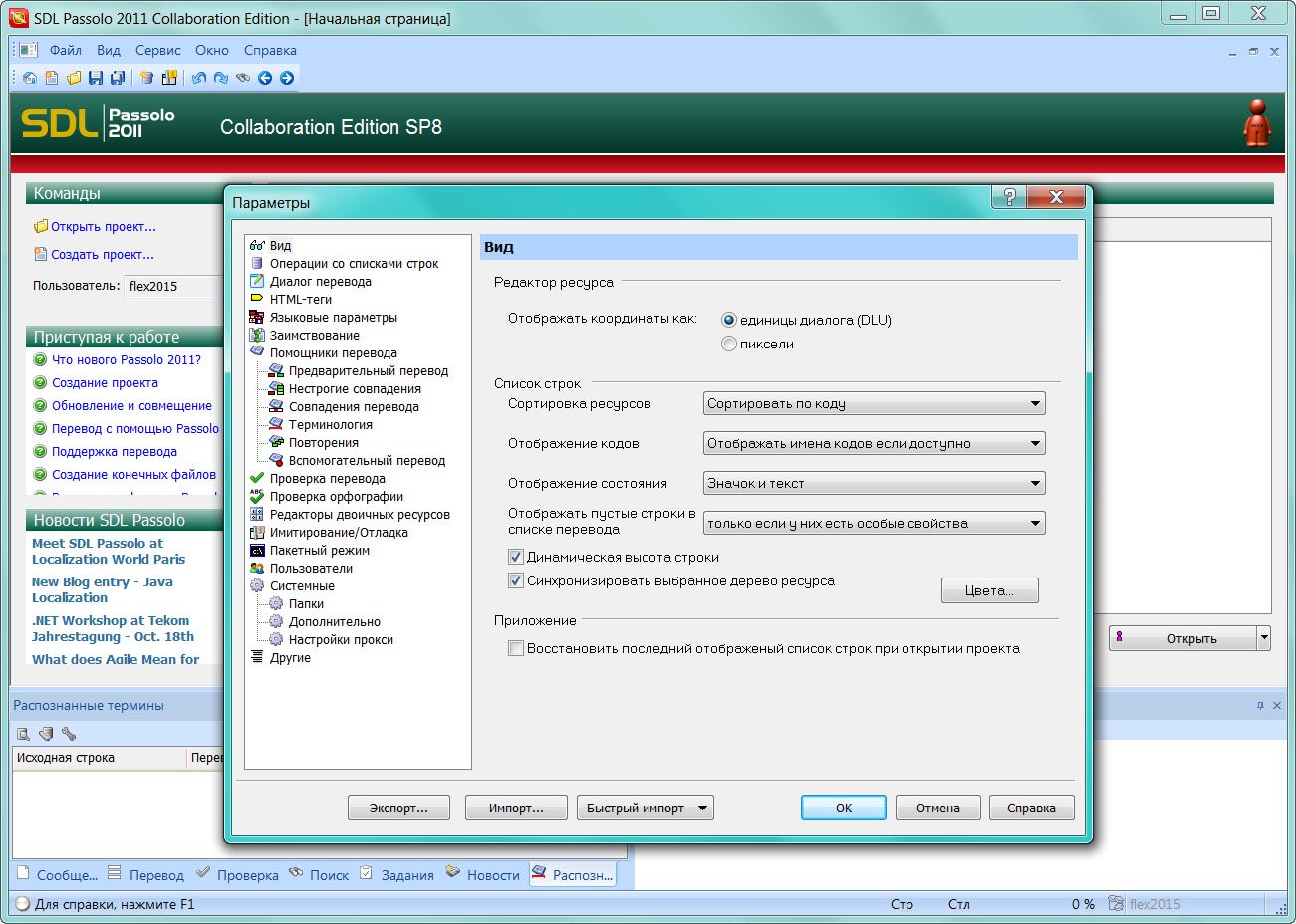Open the Справка menu in menu bar
This screenshot has height=924, width=1296.
click(x=270, y=50)
